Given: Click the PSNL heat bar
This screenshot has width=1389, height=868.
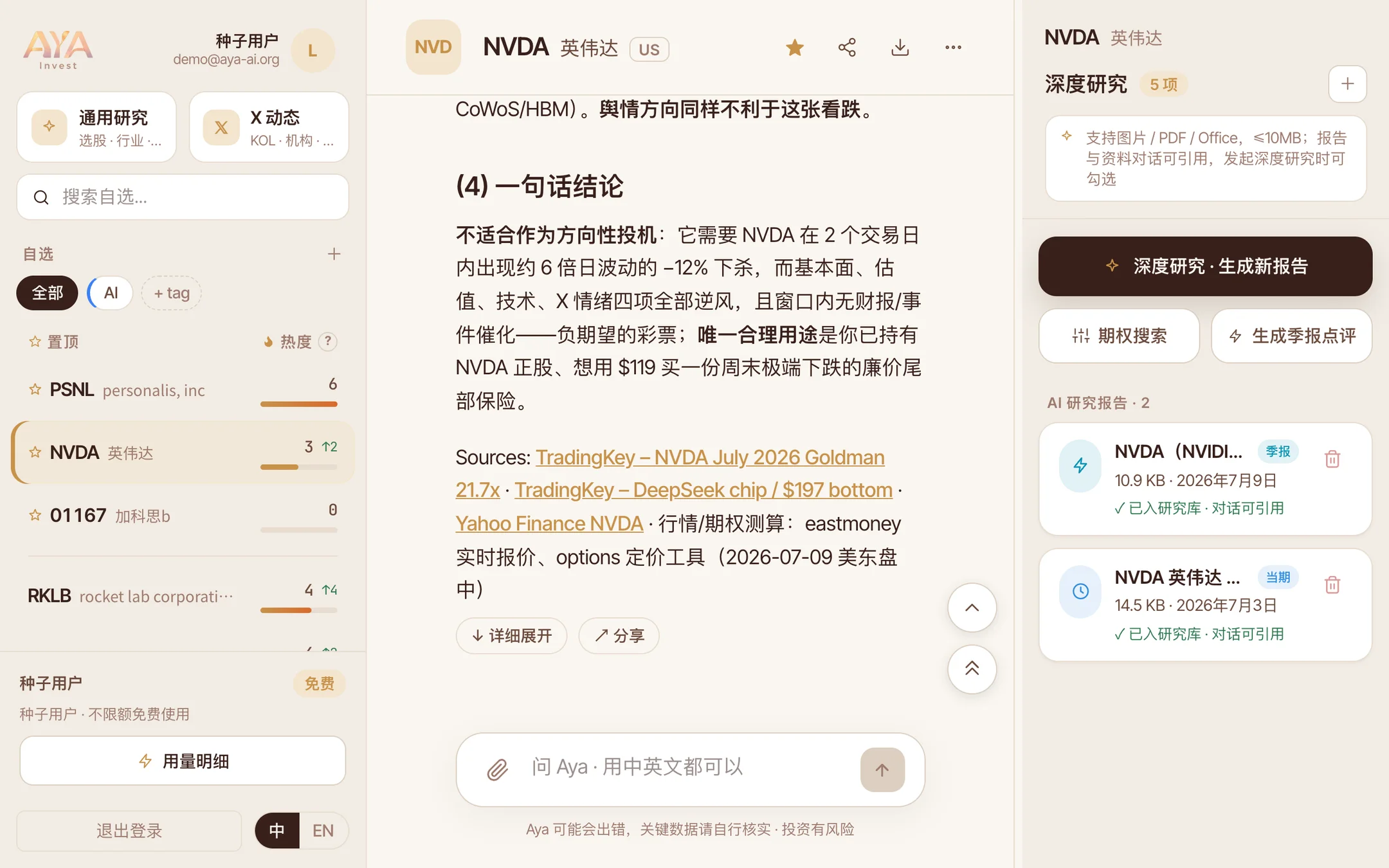Looking at the screenshot, I should pyautogui.click(x=298, y=404).
